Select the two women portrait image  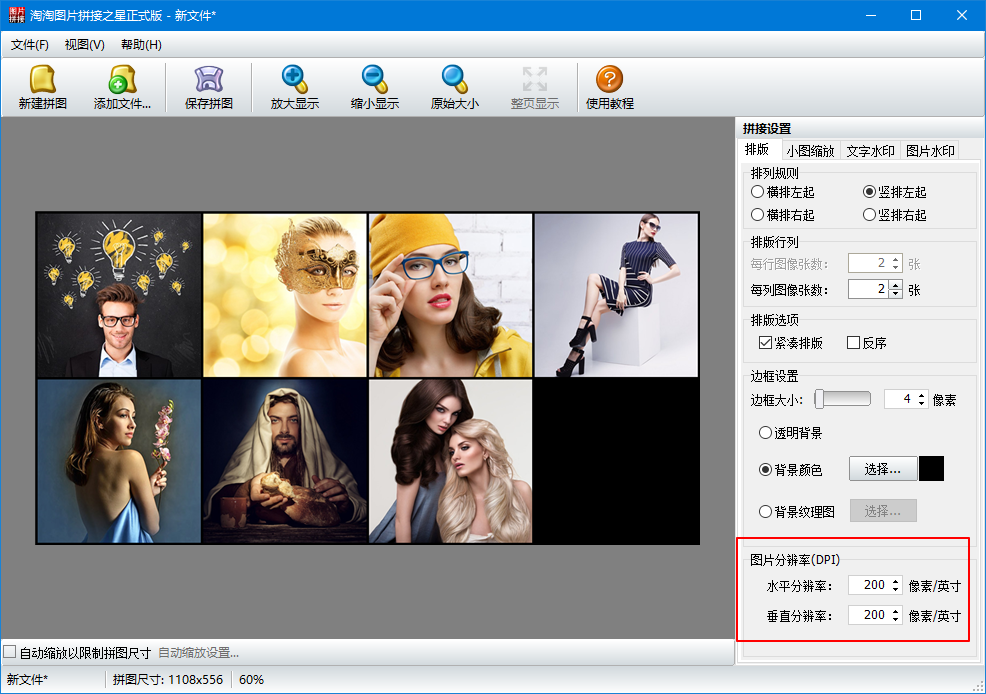pyautogui.click(x=450, y=461)
